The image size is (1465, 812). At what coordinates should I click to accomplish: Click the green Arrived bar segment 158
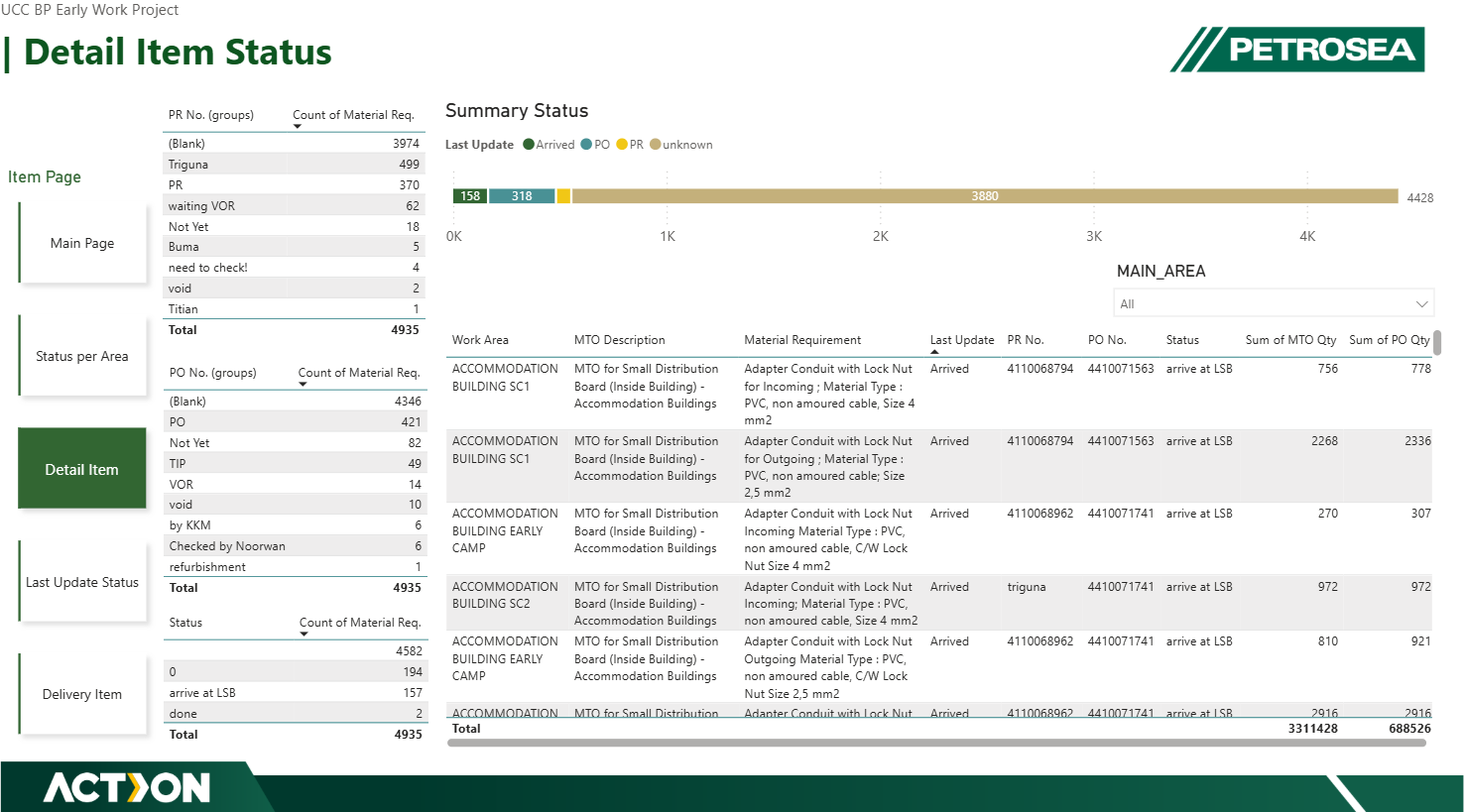point(470,196)
